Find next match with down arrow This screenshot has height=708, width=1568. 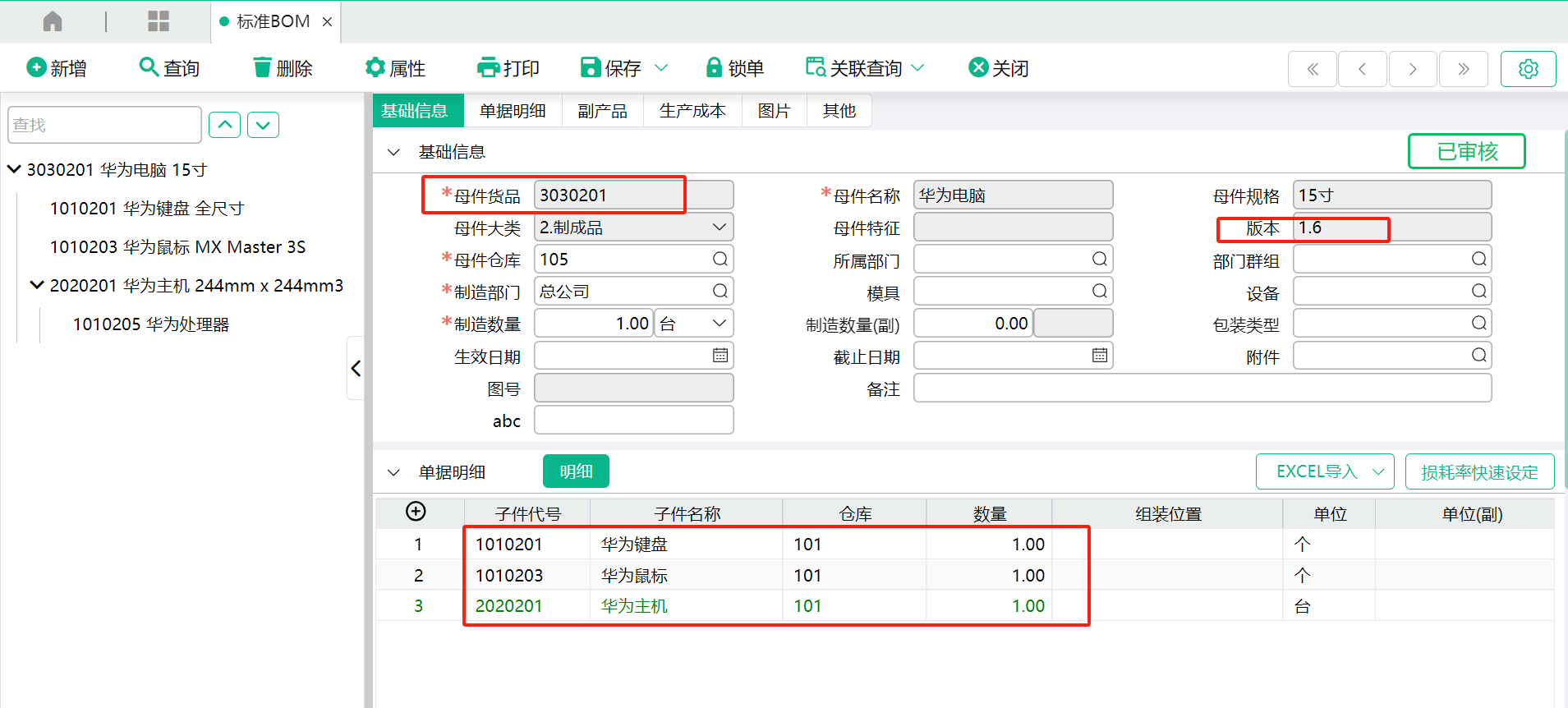click(263, 125)
